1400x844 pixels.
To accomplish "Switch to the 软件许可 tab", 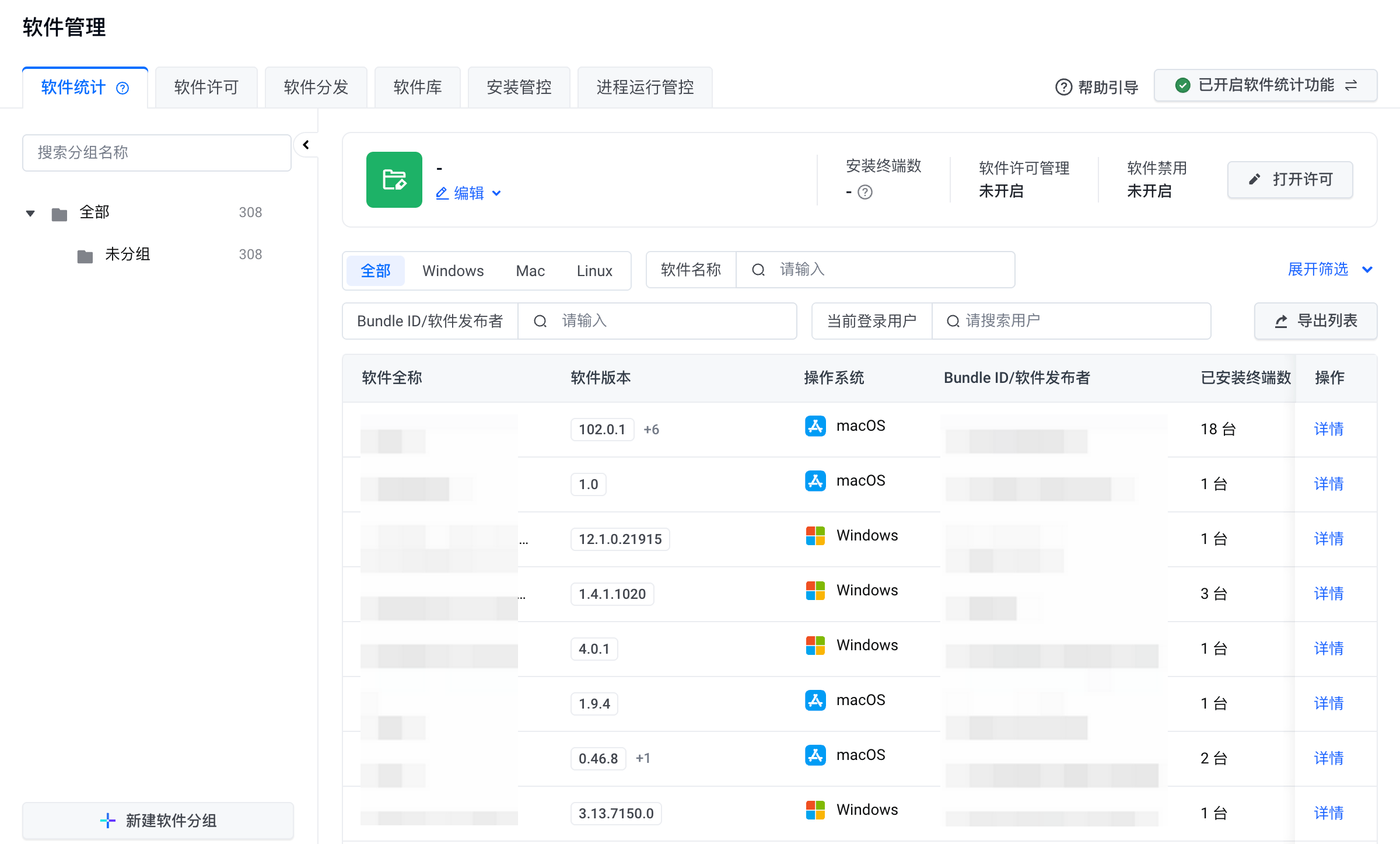I will 206,88.
